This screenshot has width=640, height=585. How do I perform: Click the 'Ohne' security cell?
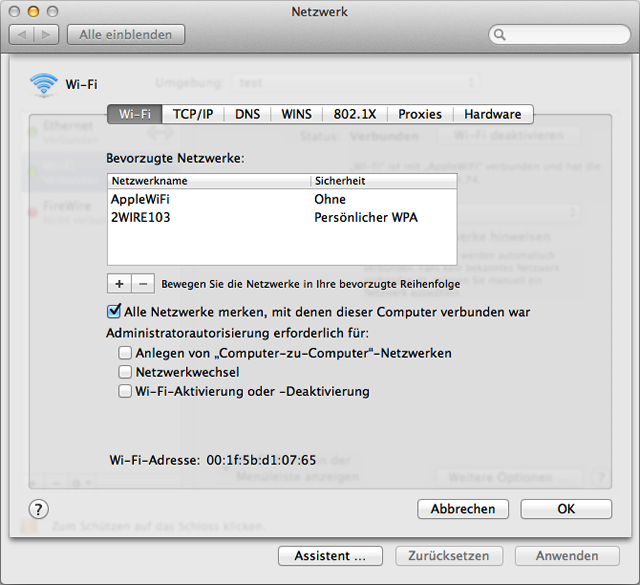(x=330, y=199)
